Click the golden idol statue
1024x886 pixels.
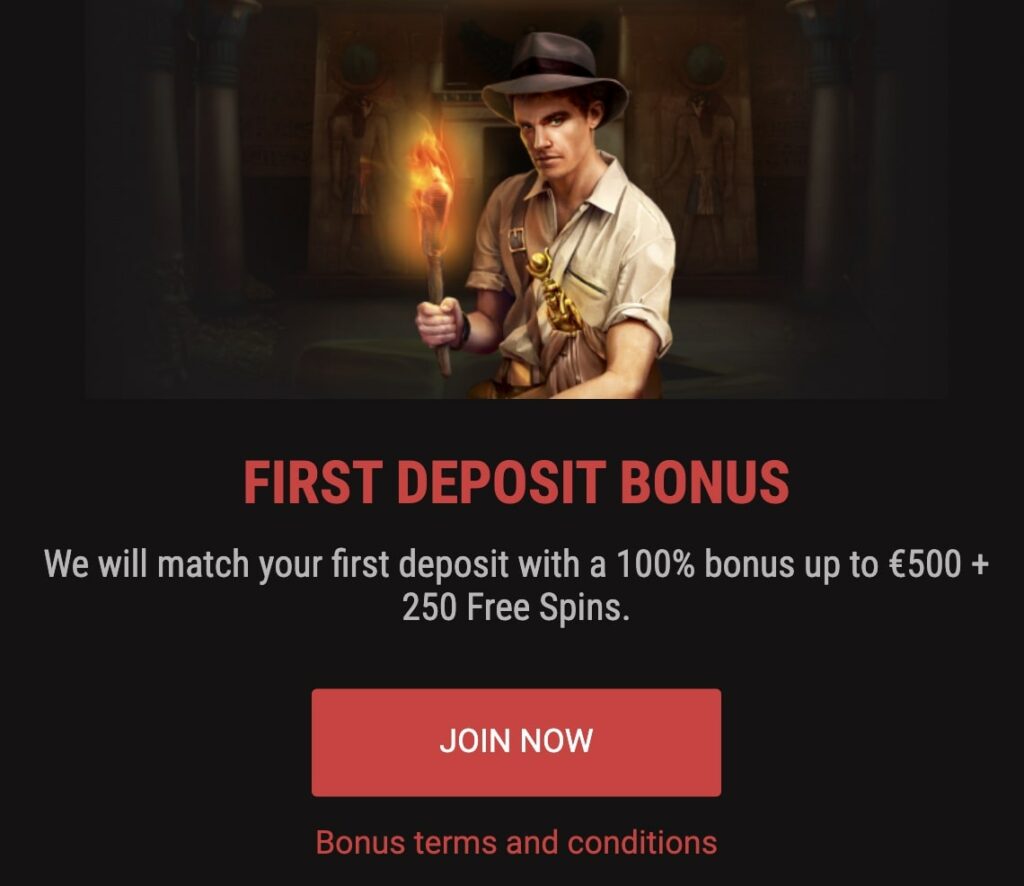tap(554, 291)
